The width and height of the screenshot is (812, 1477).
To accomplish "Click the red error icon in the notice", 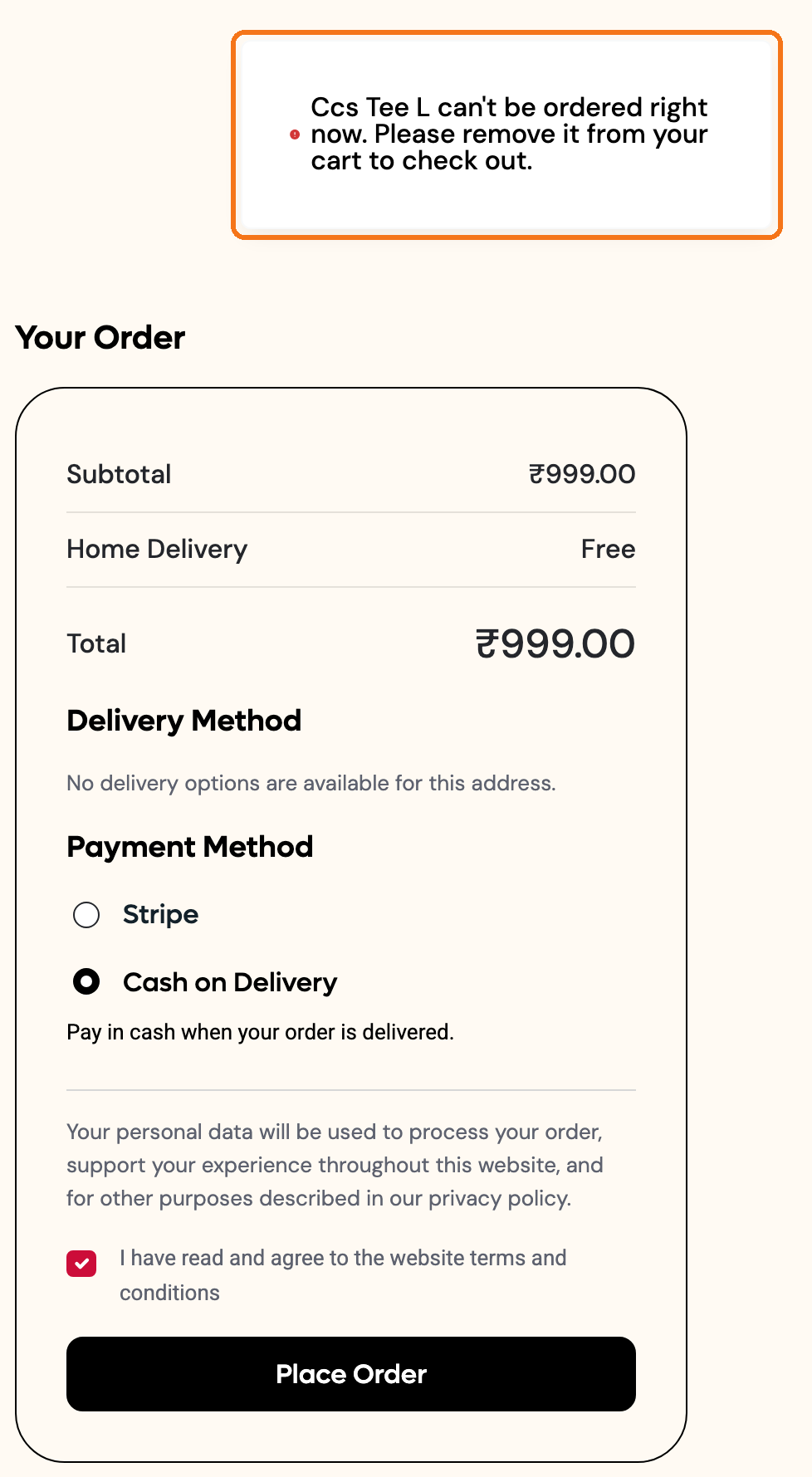I will (295, 134).
